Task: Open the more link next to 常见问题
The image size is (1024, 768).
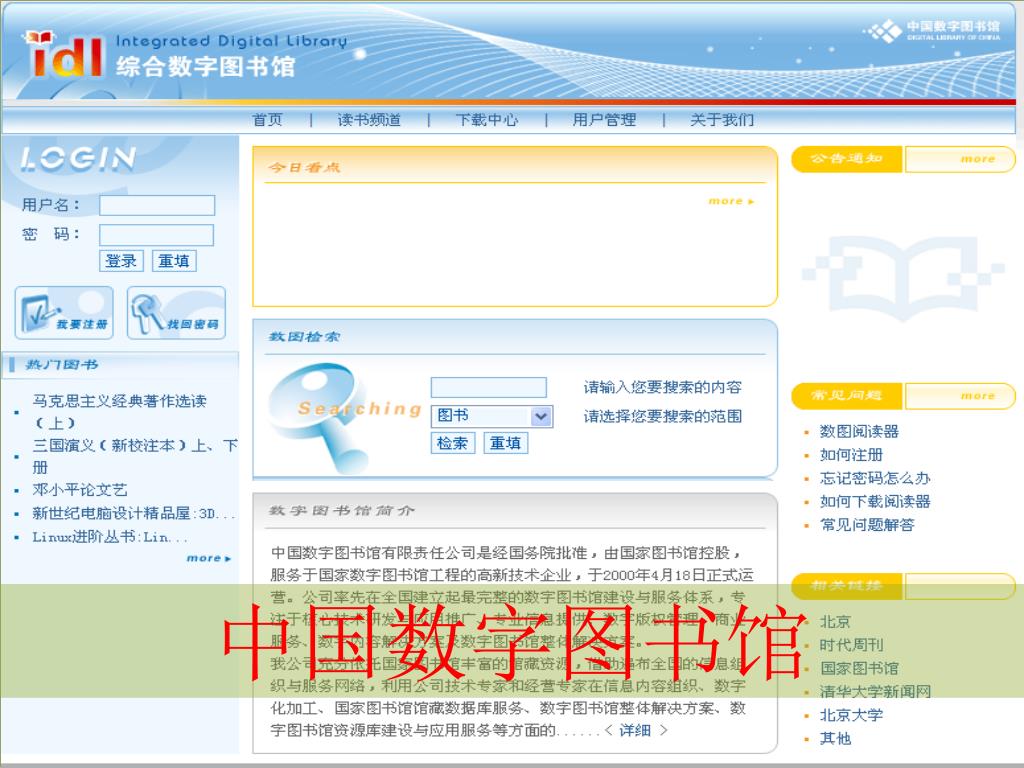Action: 978,396
